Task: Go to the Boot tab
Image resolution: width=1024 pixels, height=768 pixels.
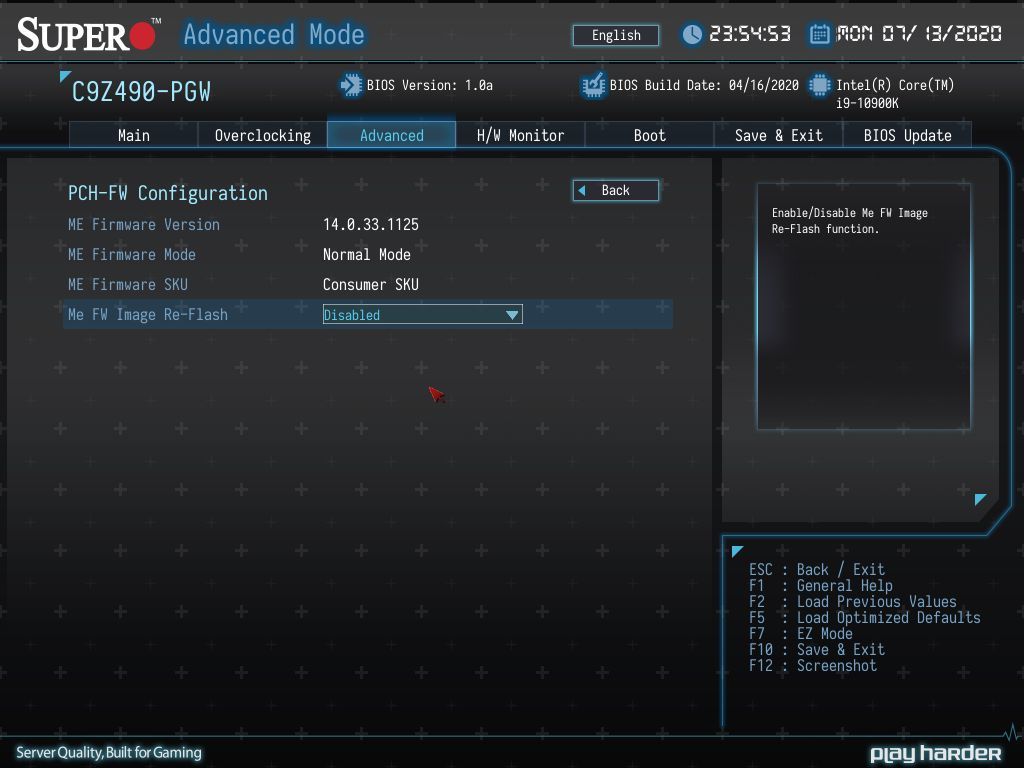Action: (649, 135)
